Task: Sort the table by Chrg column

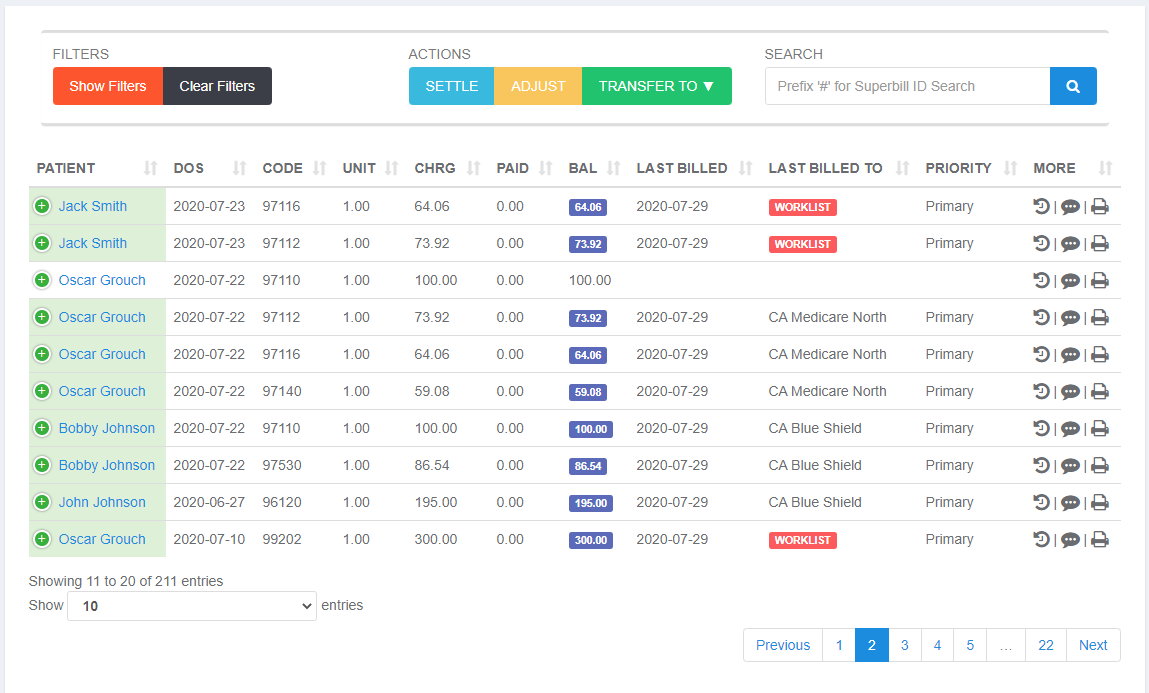Action: tap(447, 168)
